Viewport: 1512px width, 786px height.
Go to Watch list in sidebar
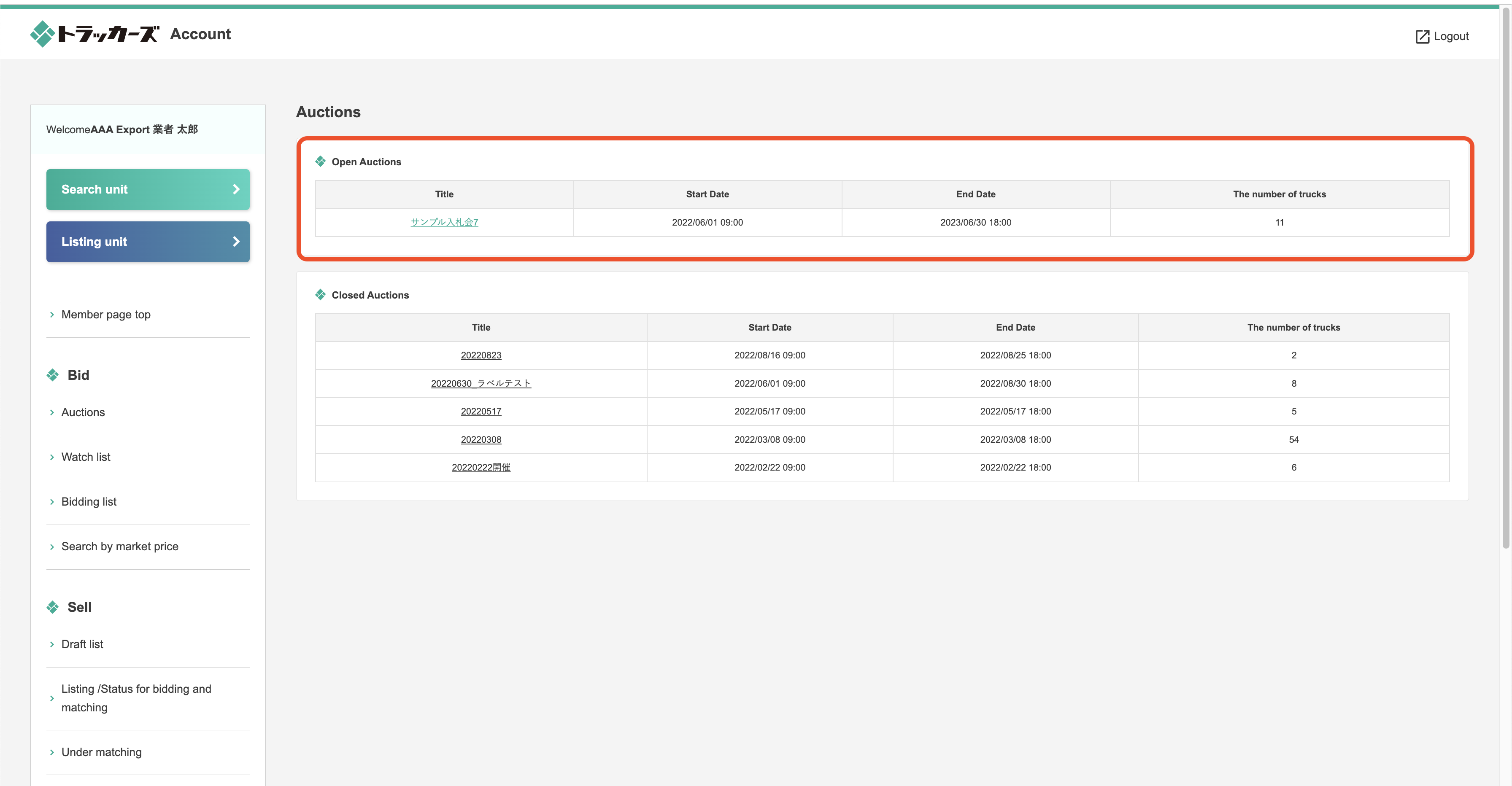tap(86, 457)
